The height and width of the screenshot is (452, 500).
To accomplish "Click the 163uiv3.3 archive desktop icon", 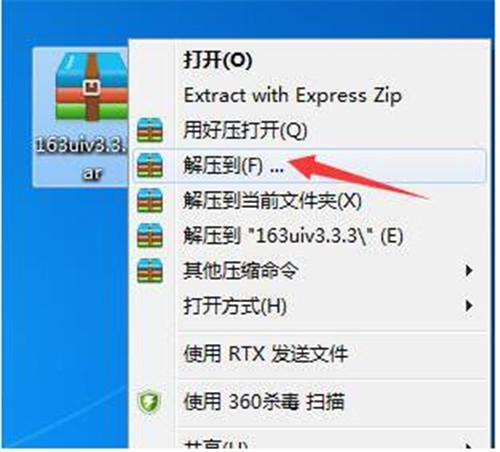I will point(92,87).
